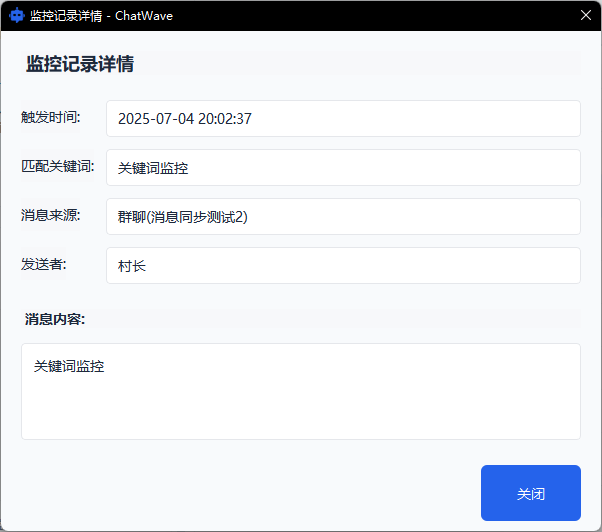Click the 消息来源 field 群聊(消息同步测试2)
Image resolution: width=602 pixels, height=532 pixels.
(343, 216)
